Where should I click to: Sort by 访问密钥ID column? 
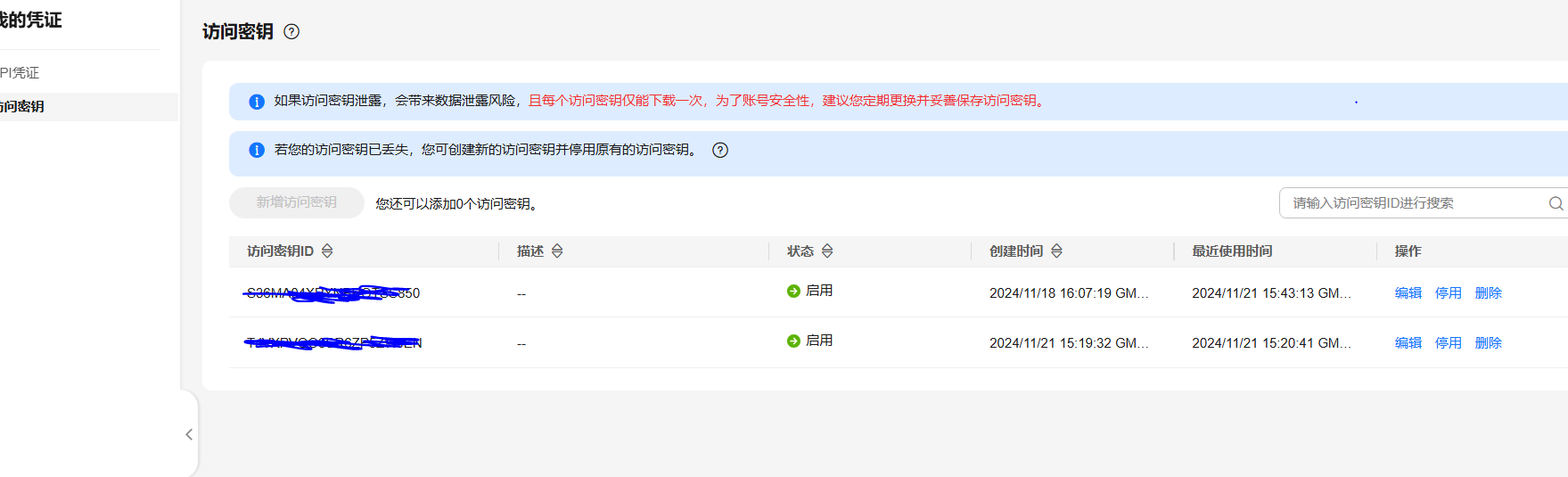point(327,251)
